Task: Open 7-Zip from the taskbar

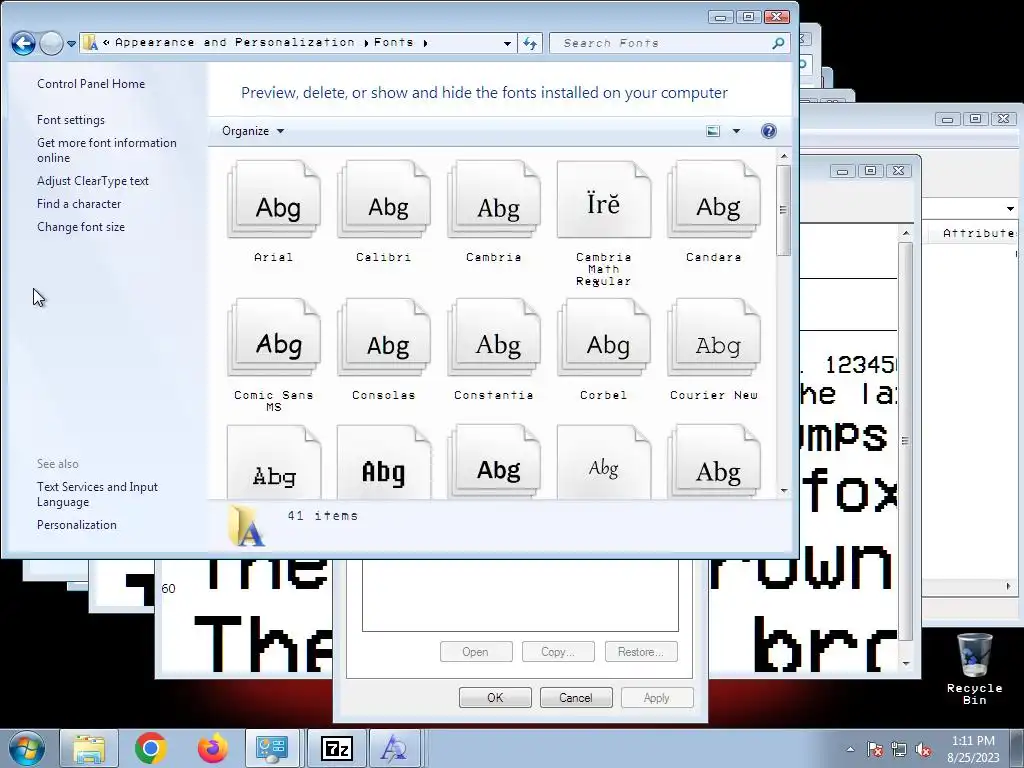Action: 337,748
